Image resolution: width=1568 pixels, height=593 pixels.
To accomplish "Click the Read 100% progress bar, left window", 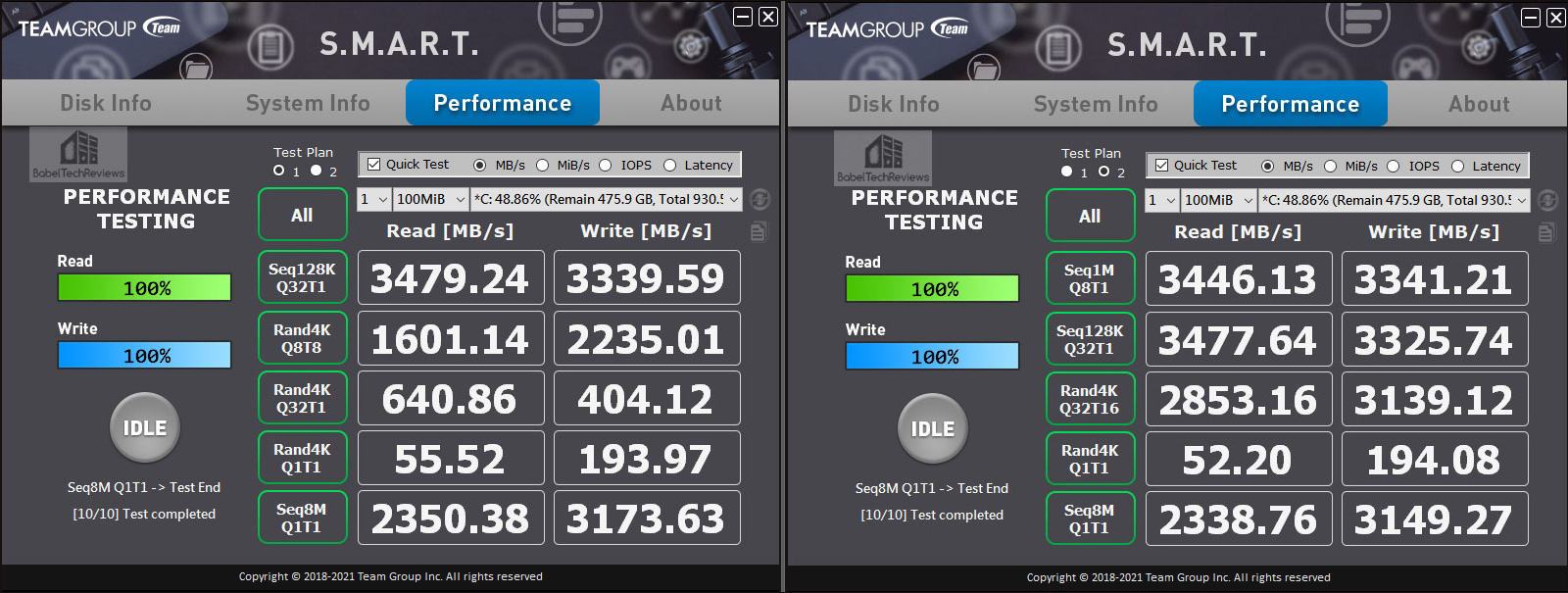I will point(145,287).
